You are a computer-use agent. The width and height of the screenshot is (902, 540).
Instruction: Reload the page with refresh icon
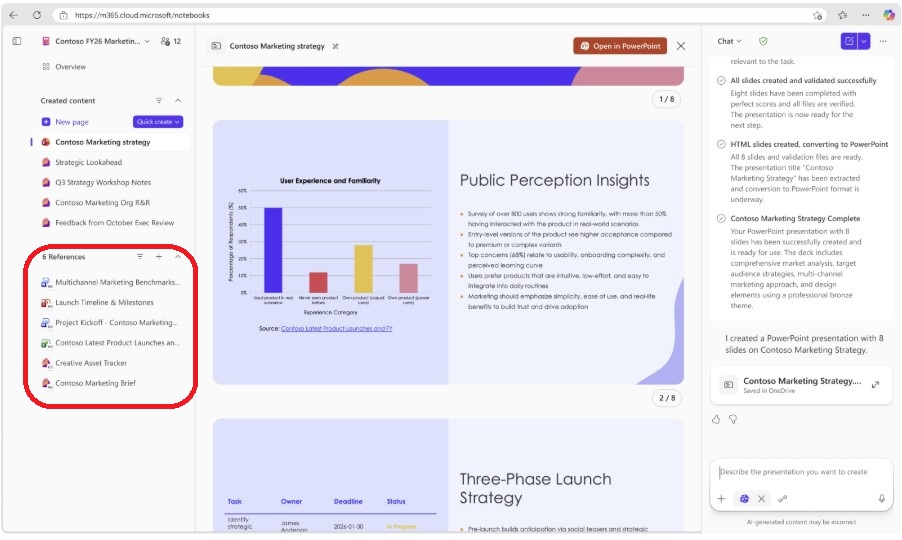pyautogui.click(x=36, y=15)
